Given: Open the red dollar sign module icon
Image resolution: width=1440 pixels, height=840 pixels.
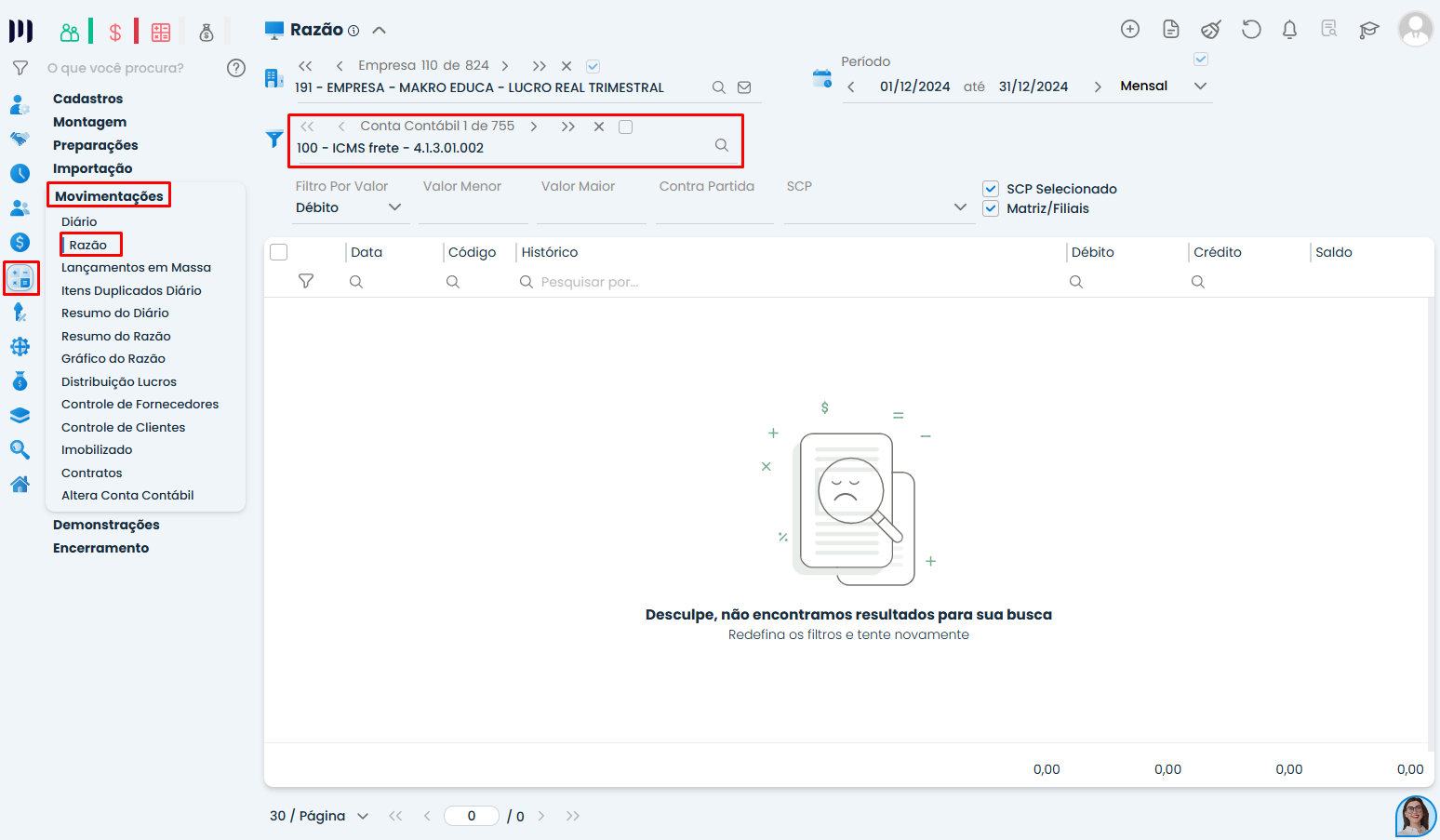Looking at the screenshot, I should 115,33.
